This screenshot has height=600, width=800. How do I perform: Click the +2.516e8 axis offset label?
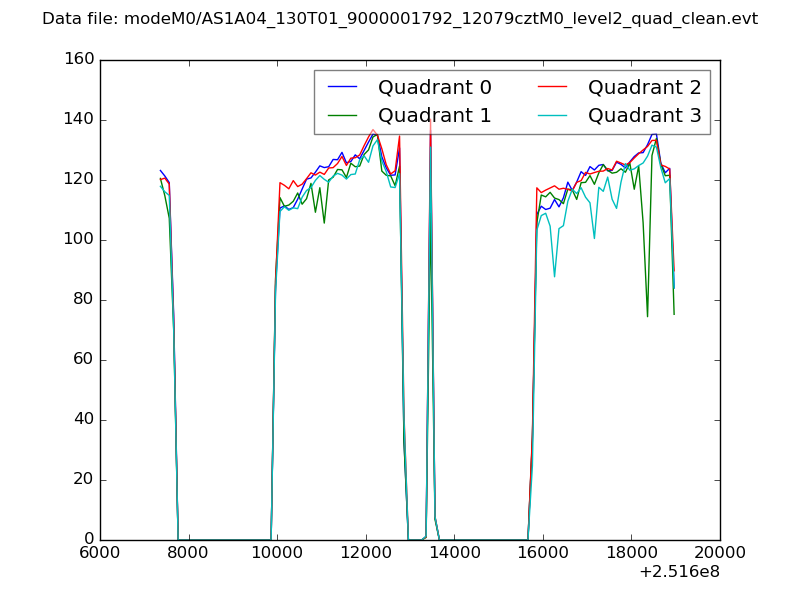678,573
